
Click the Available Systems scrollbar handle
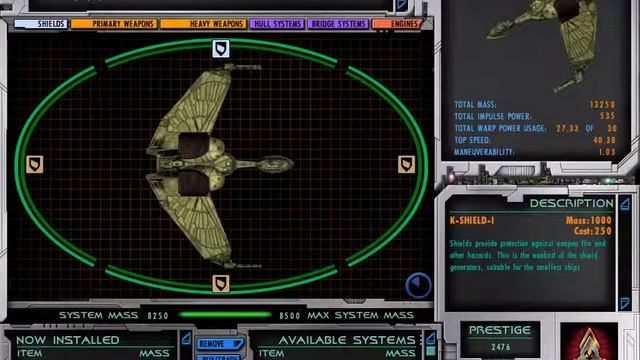tap(431, 351)
